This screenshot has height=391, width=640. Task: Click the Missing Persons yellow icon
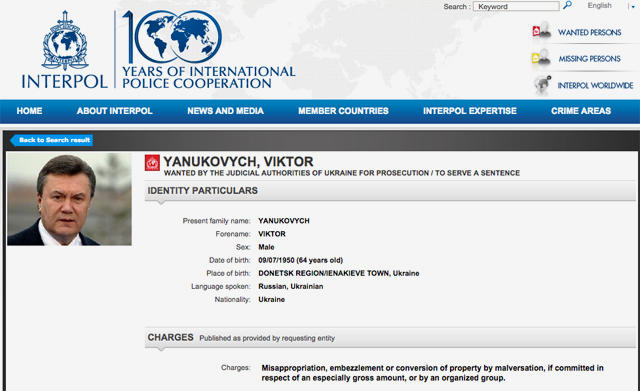(541, 58)
